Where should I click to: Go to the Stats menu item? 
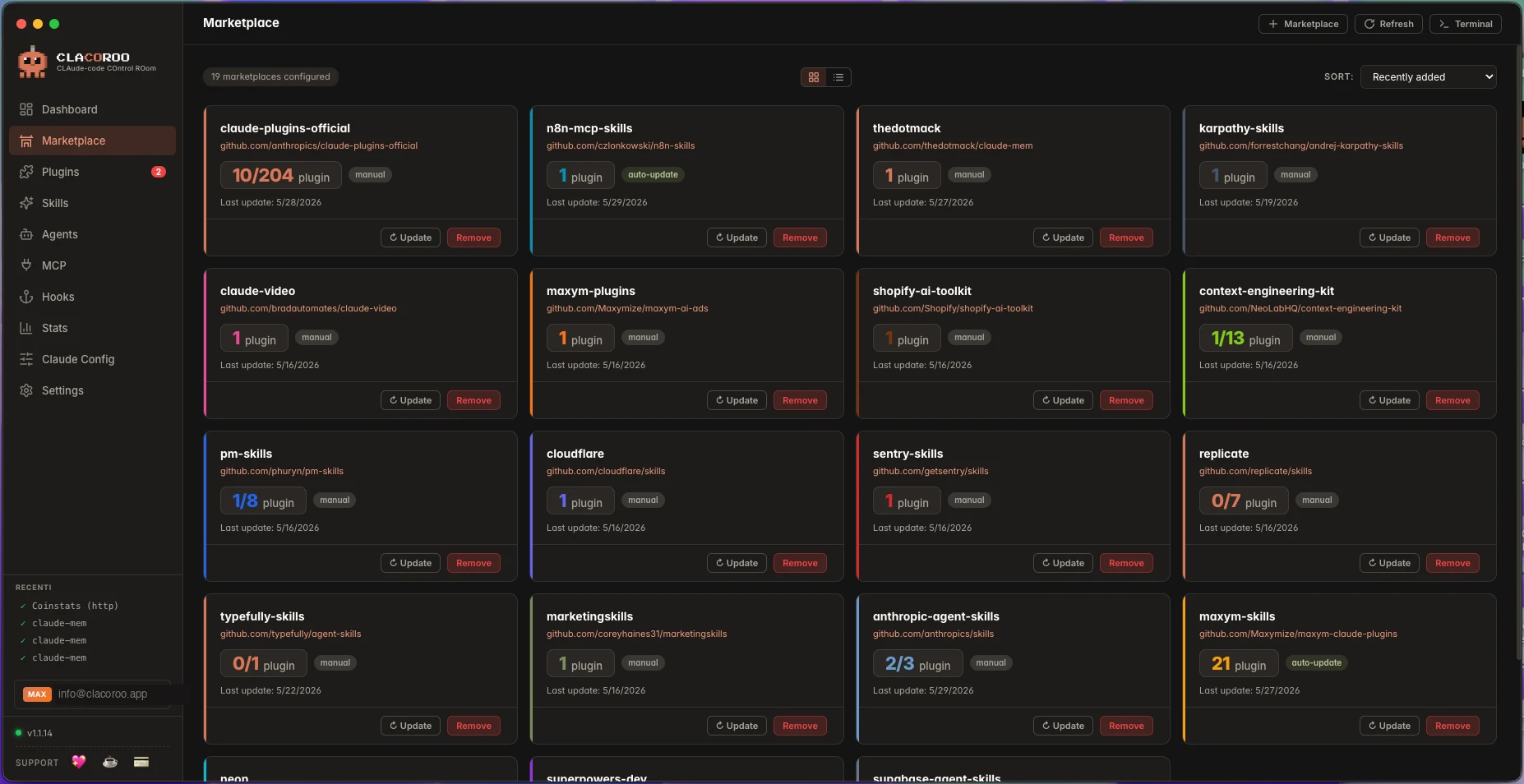[x=92, y=328]
